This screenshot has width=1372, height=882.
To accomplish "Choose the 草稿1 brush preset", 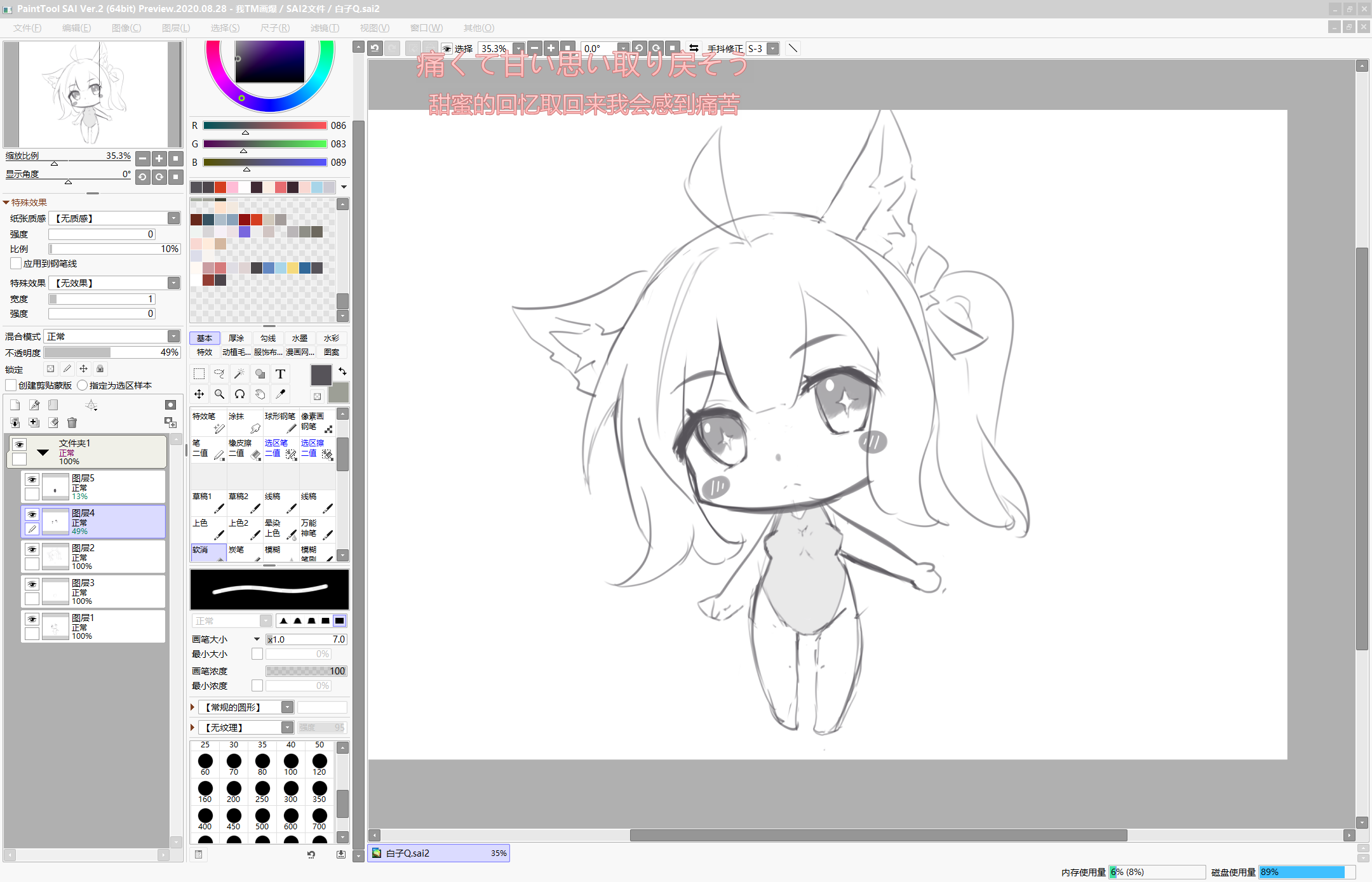I will click(208, 502).
